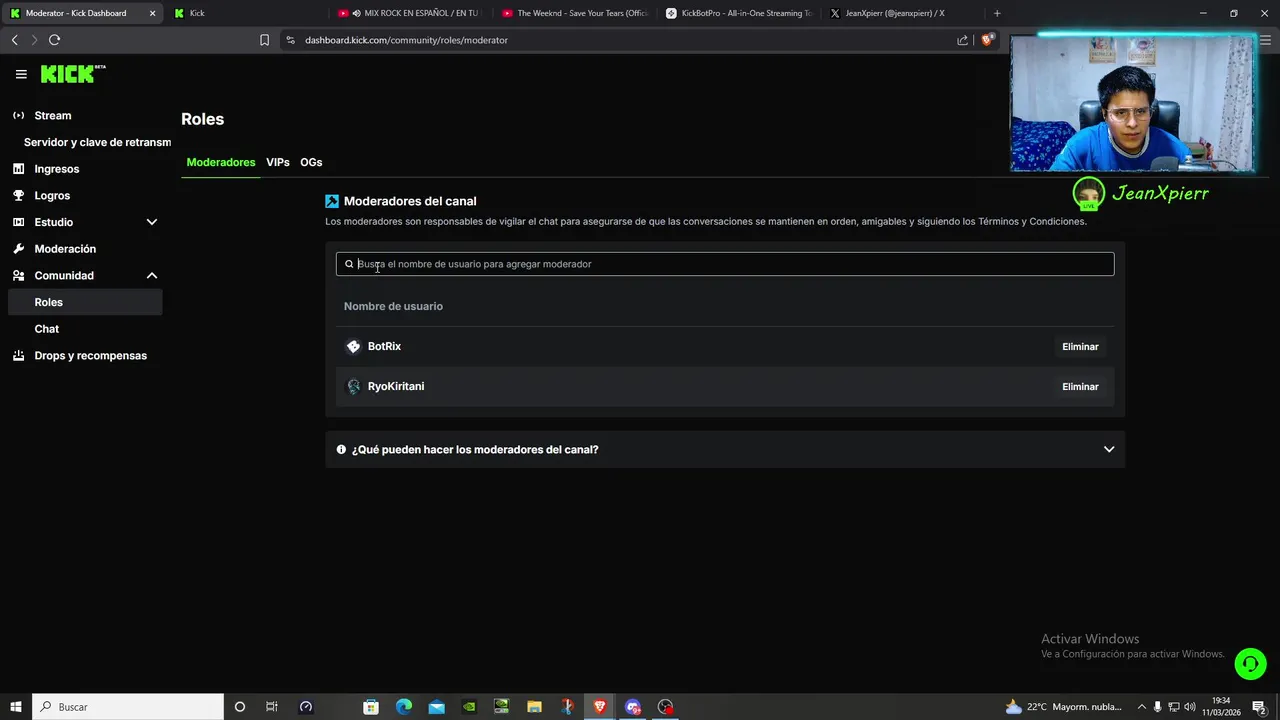Click the Estudio monitor icon
Image resolution: width=1280 pixels, height=720 pixels.
tap(18, 222)
